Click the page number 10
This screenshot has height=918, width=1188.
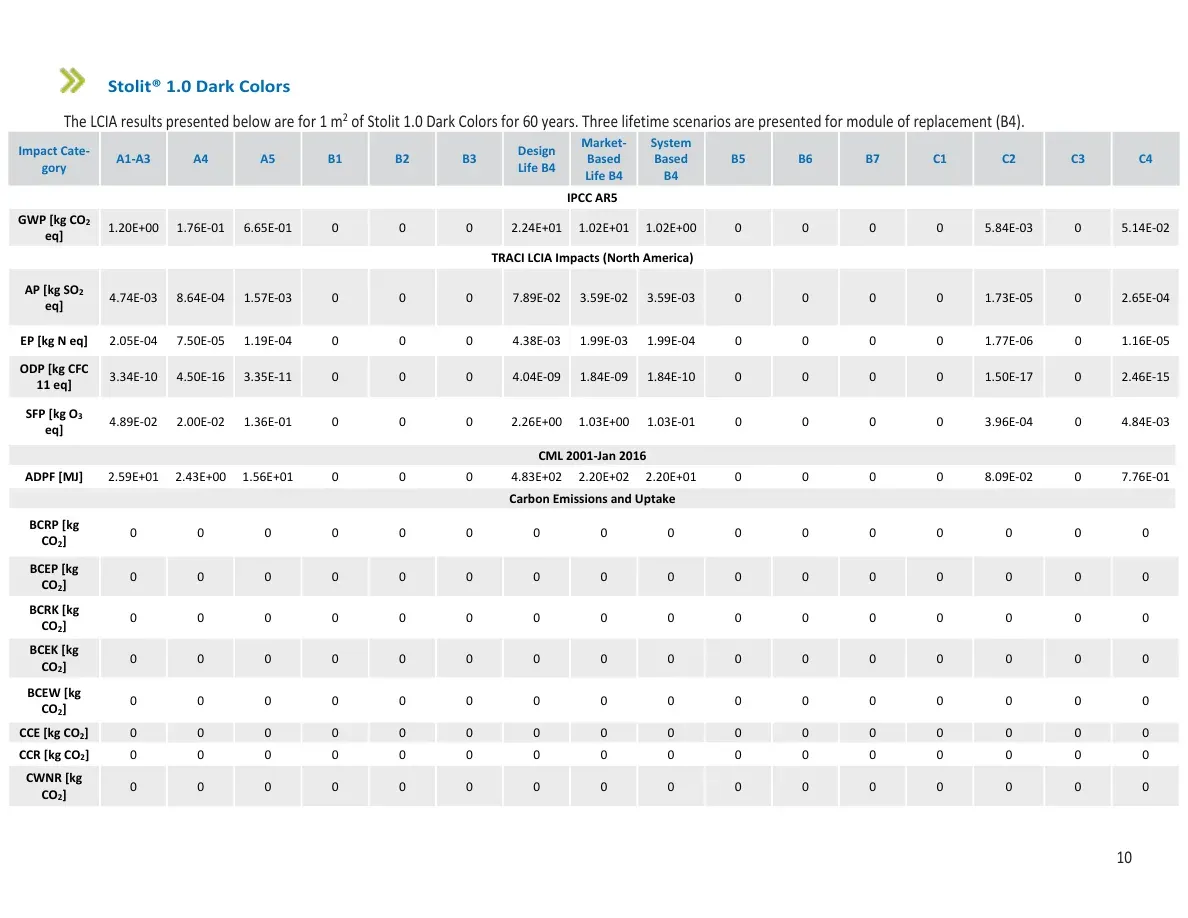[x=1124, y=857]
